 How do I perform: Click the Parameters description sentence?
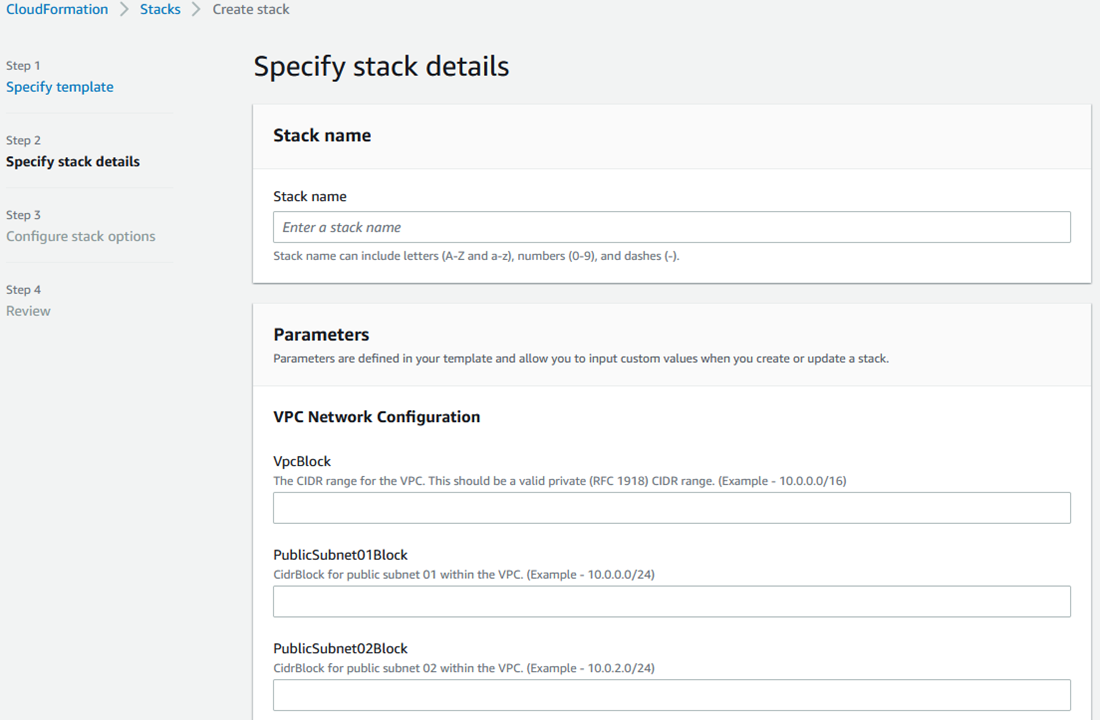click(x=581, y=359)
